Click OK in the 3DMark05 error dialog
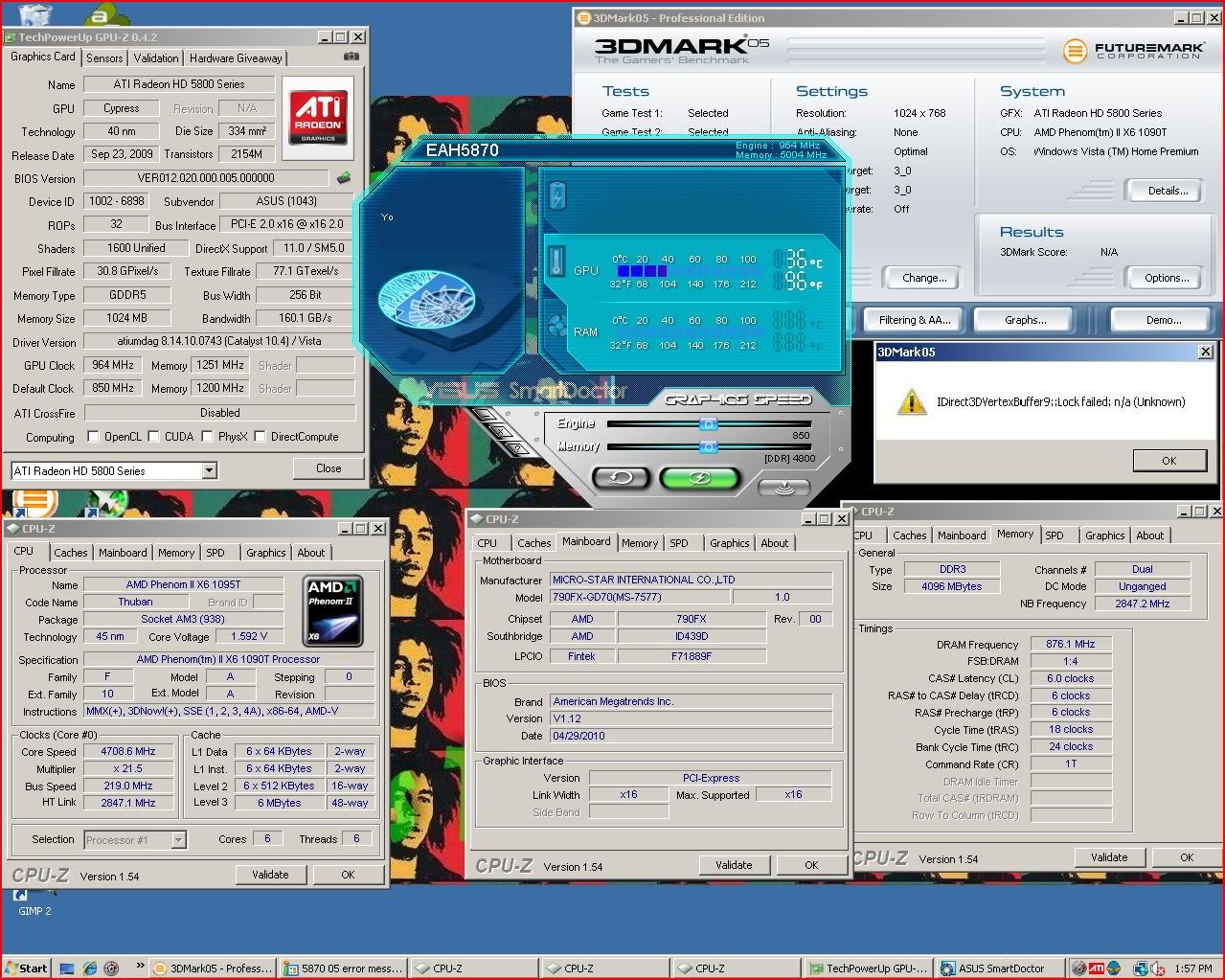The image size is (1225, 980). click(x=1168, y=461)
